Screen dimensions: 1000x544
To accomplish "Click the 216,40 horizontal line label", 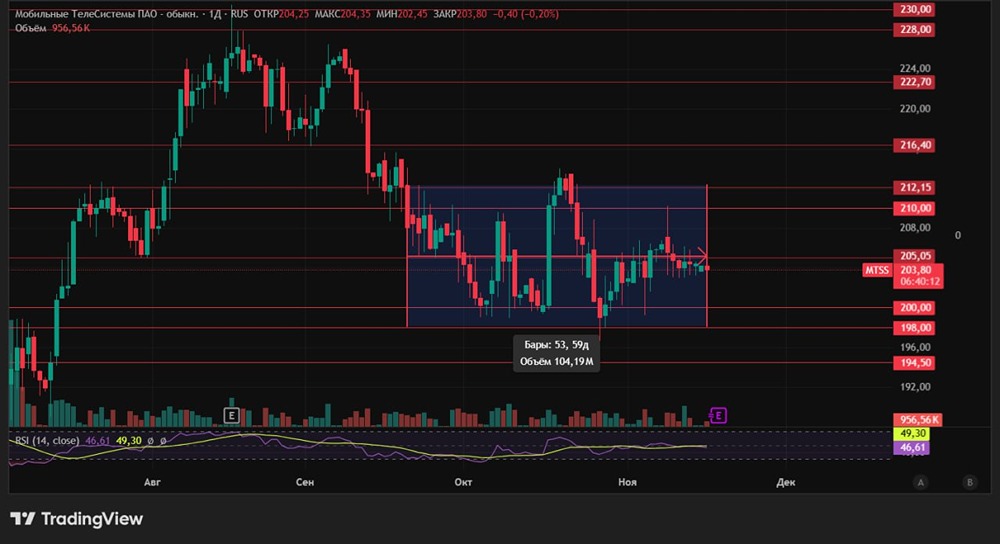I will pyautogui.click(x=915, y=145).
